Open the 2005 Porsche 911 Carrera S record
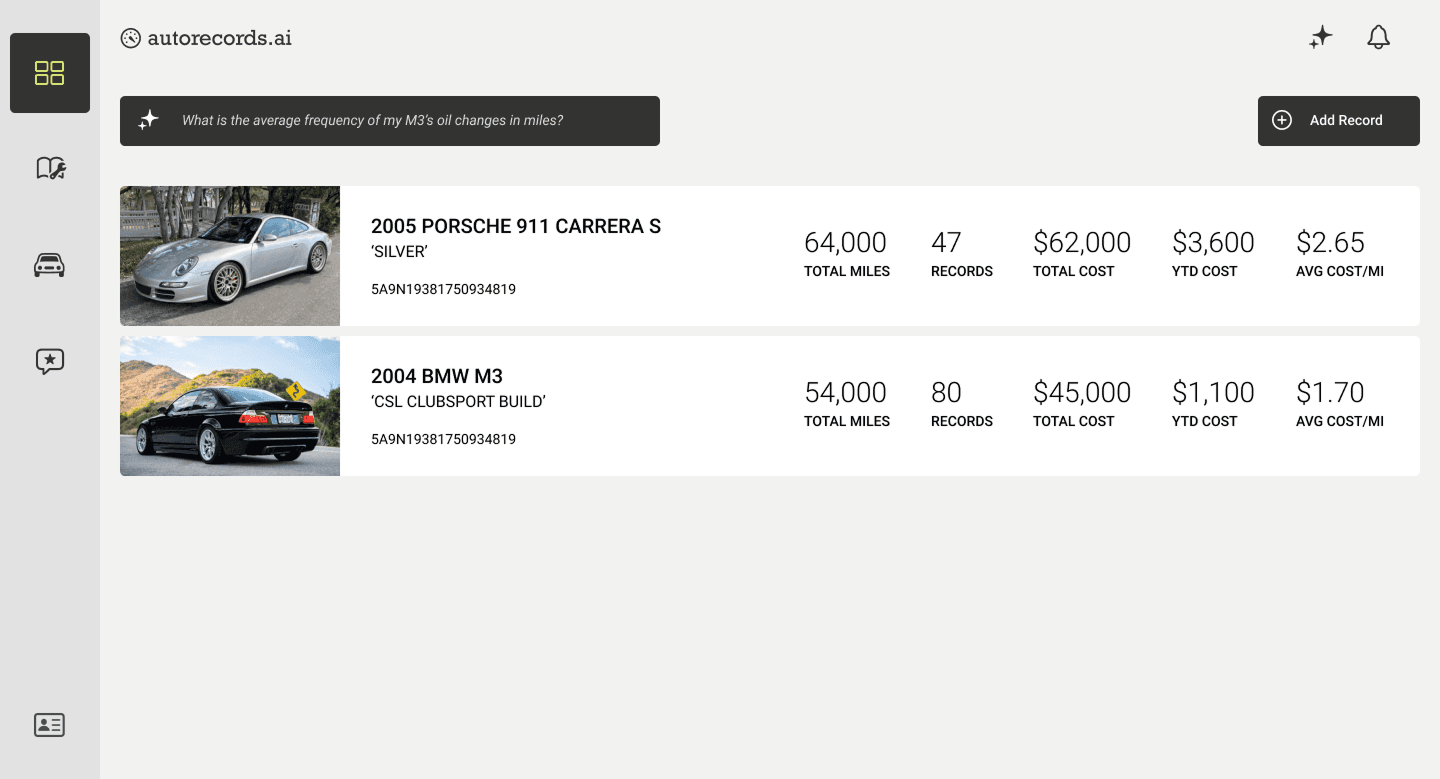 pos(515,226)
